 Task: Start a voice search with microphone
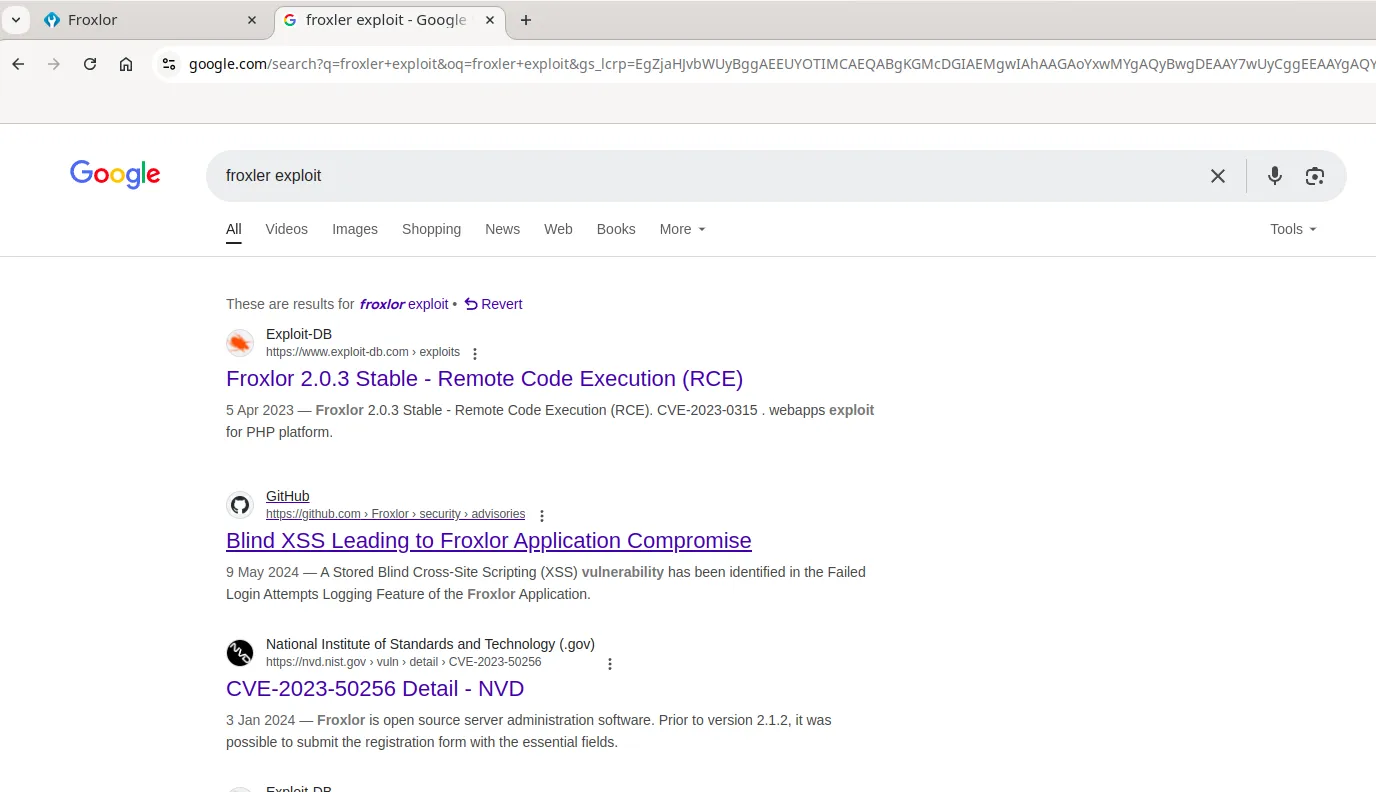(x=1275, y=176)
